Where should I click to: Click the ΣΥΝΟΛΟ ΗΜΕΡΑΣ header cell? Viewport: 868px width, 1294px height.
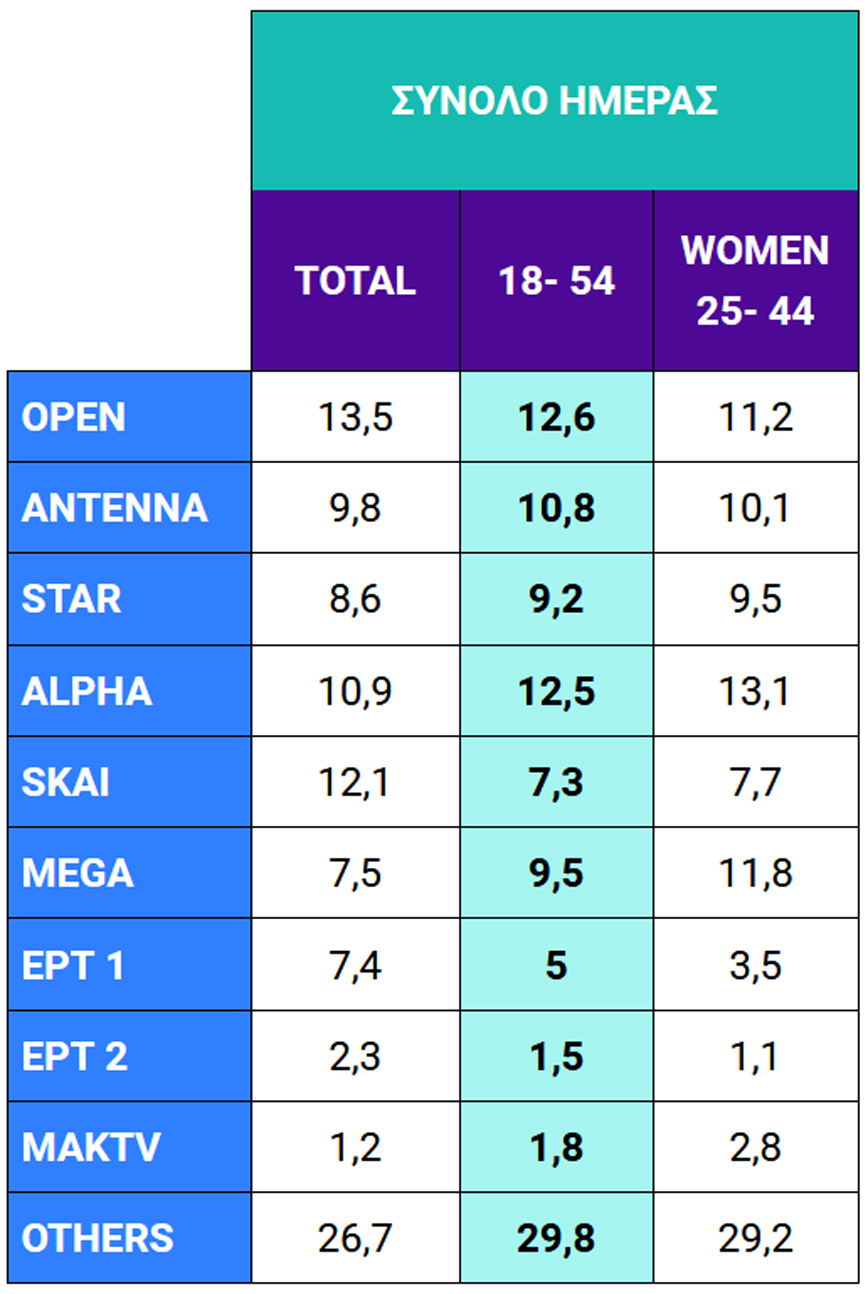pos(554,101)
